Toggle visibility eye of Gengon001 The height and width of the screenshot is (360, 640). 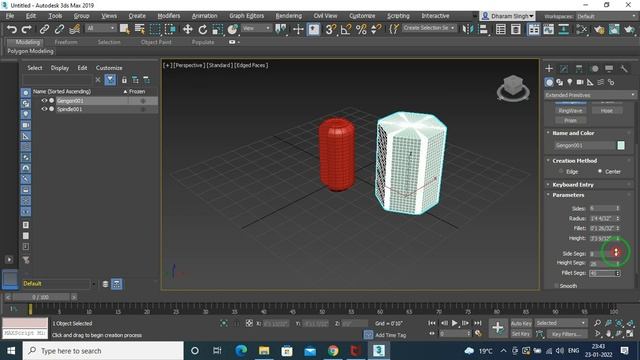(44, 100)
